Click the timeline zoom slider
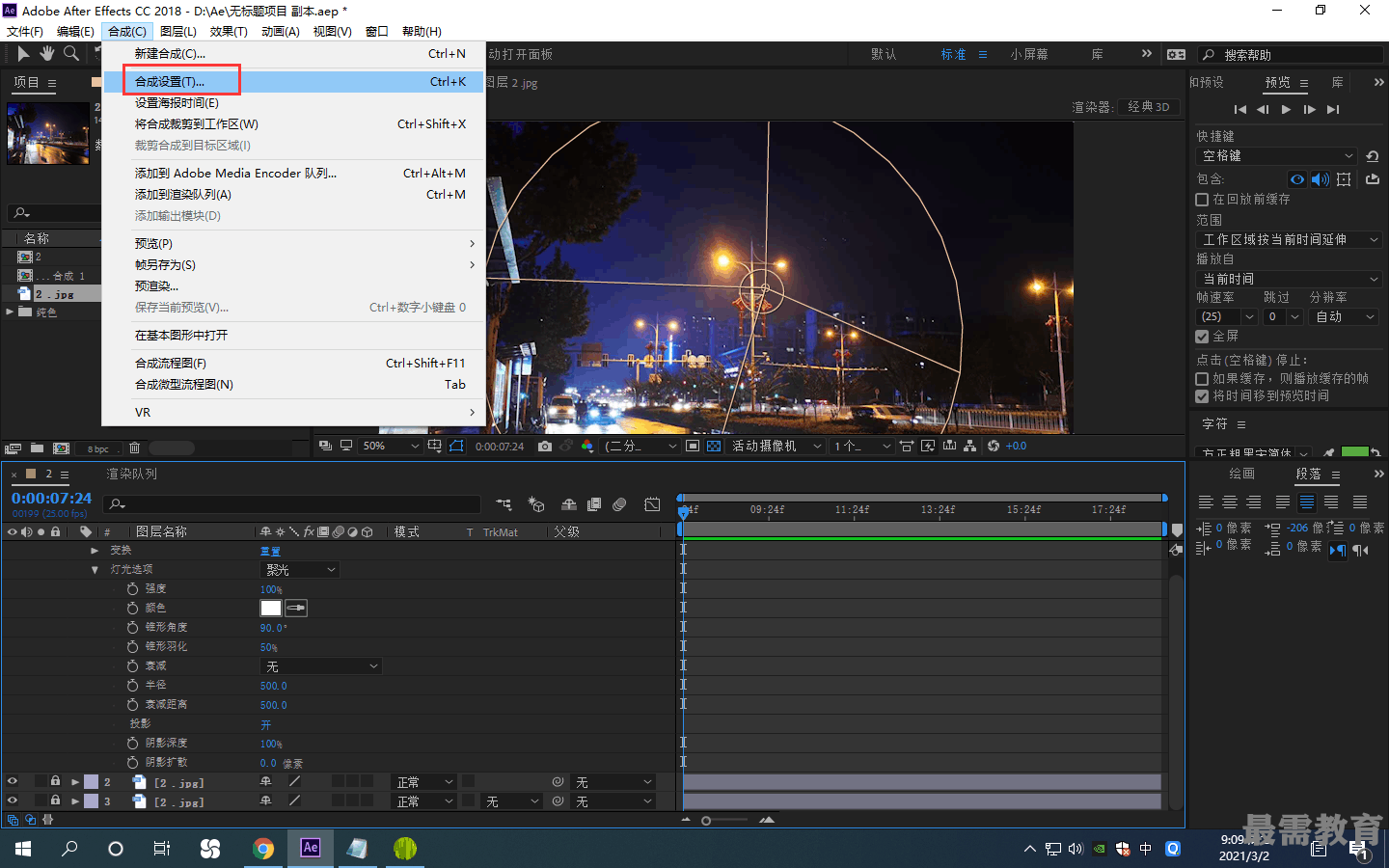1389x868 pixels. point(726,820)
